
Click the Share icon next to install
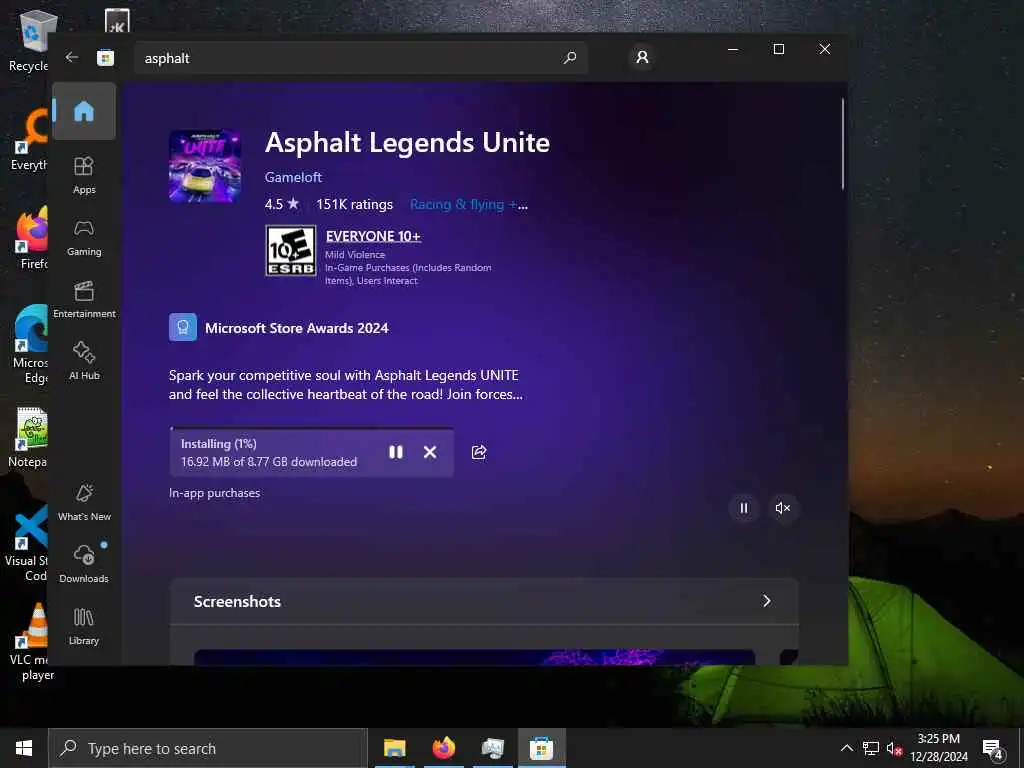coord(479,452)
